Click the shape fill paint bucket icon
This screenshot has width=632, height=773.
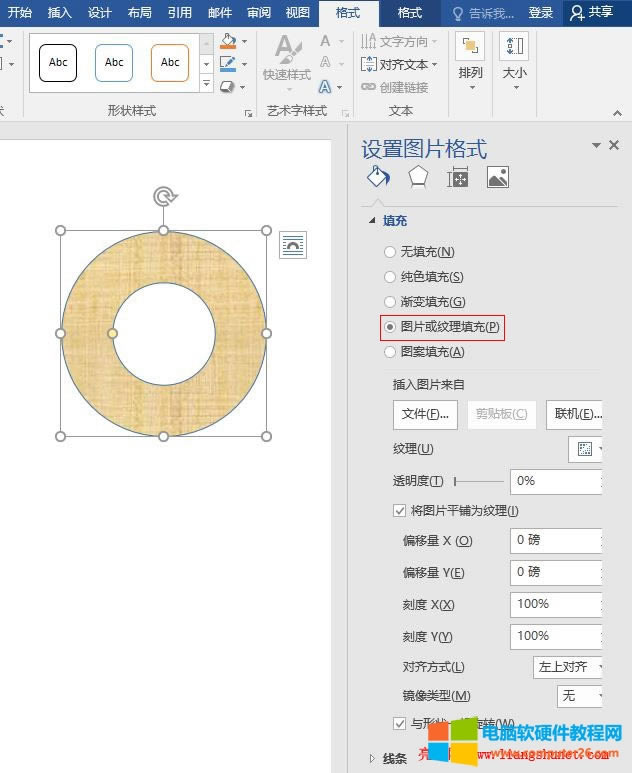tap(228, 42)
